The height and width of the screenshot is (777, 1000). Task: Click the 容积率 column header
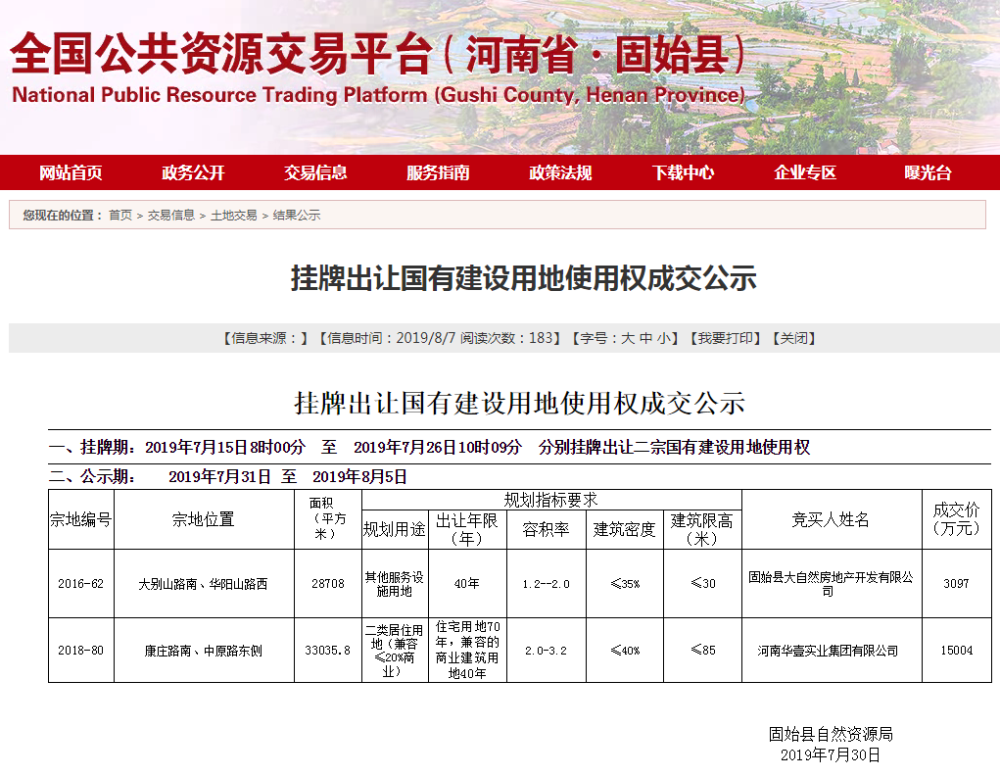[546, 529]
